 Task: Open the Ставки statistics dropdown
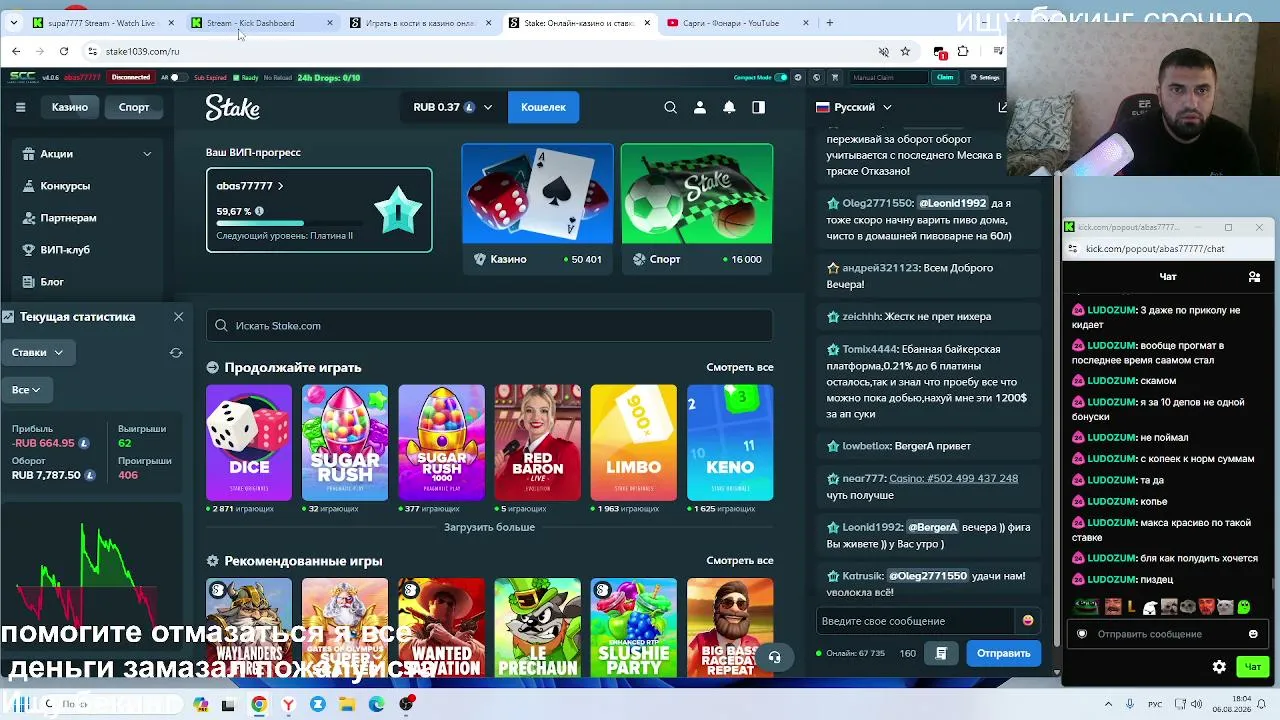[x=38, y=352]
